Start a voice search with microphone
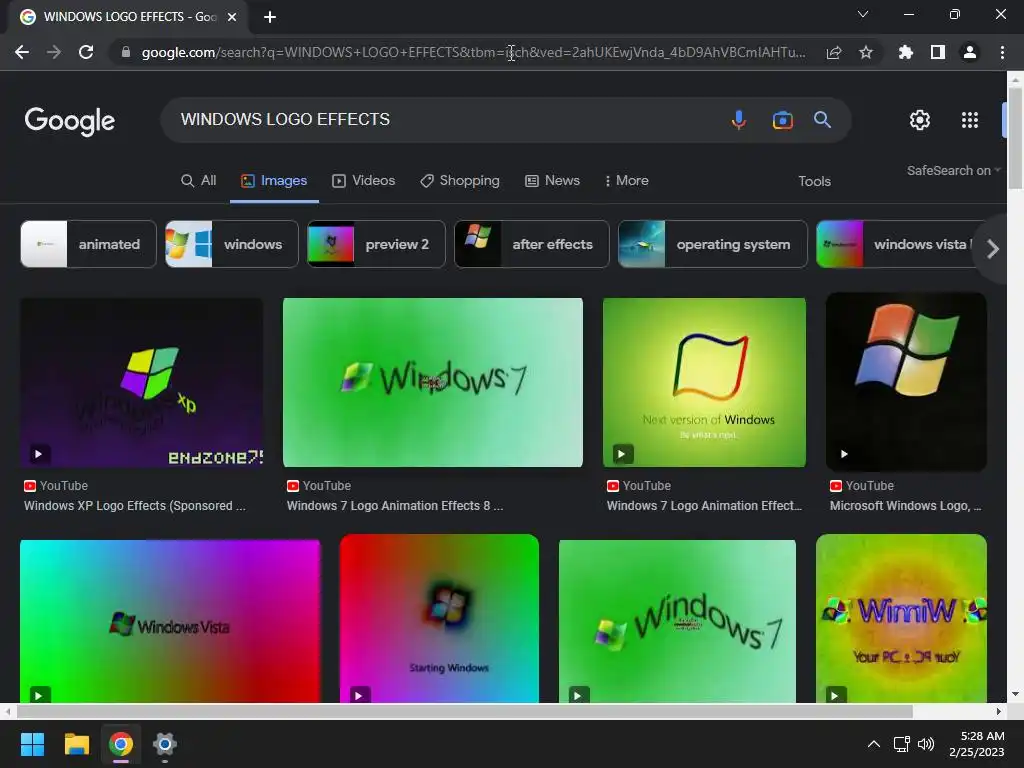 (739, 120)
